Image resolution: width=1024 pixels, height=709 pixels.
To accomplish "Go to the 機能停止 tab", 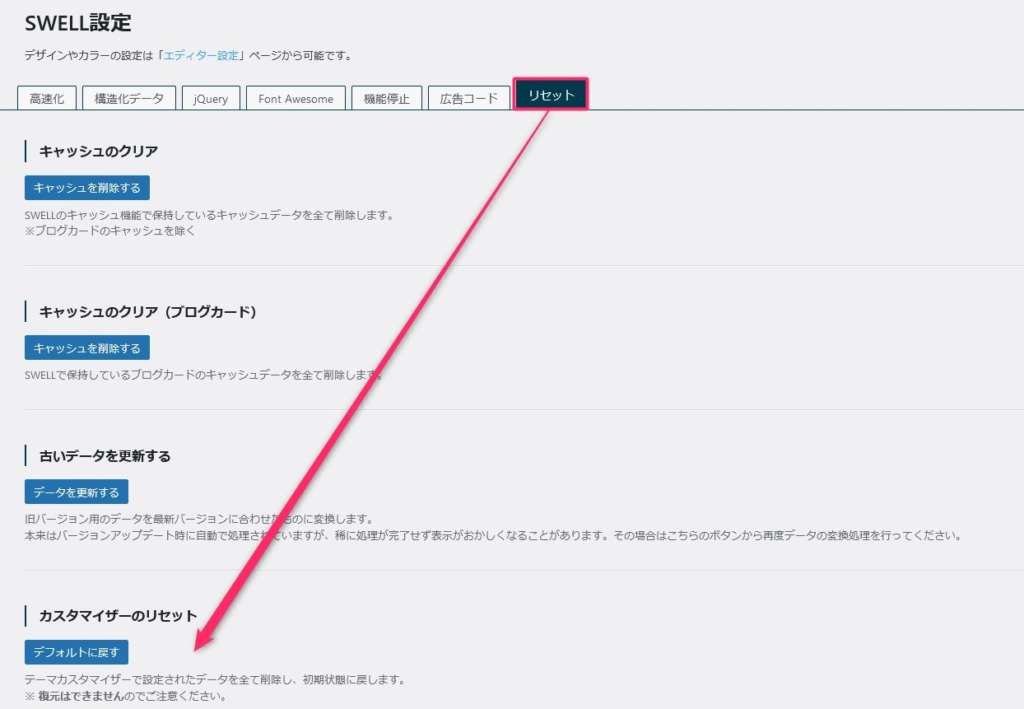I will 387,99.
